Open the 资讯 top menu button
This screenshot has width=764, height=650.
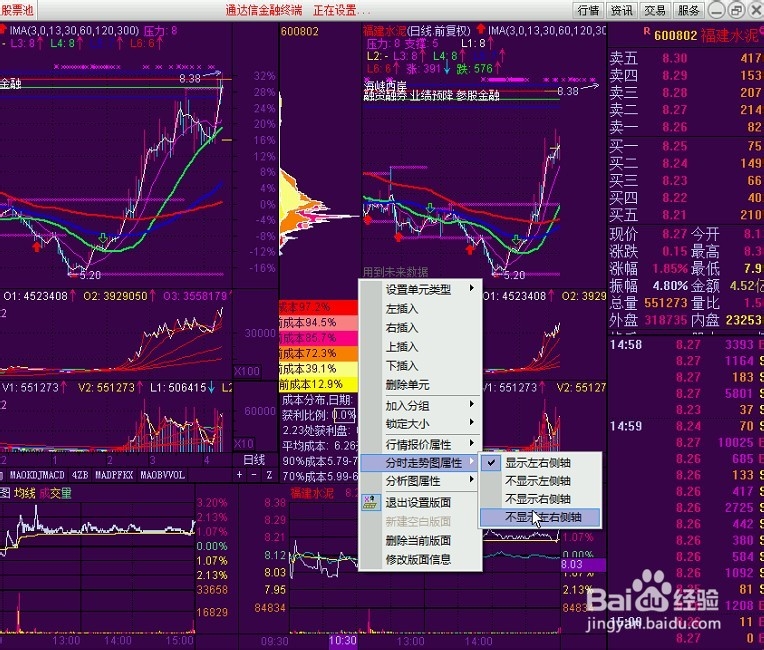click(x=621, y=10)
